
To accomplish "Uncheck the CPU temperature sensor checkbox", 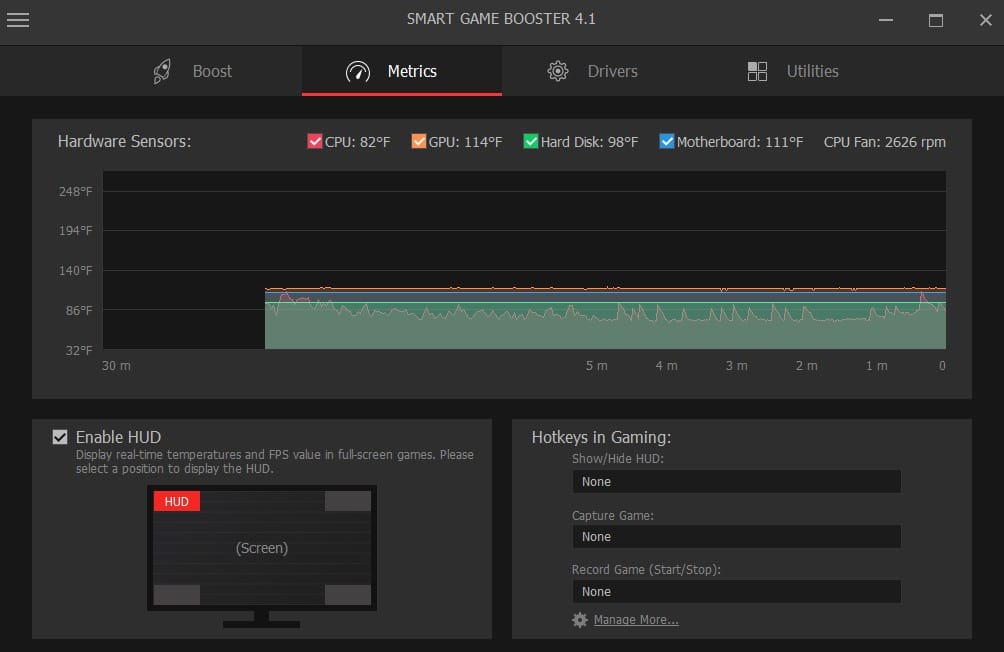I will (314, 141).
